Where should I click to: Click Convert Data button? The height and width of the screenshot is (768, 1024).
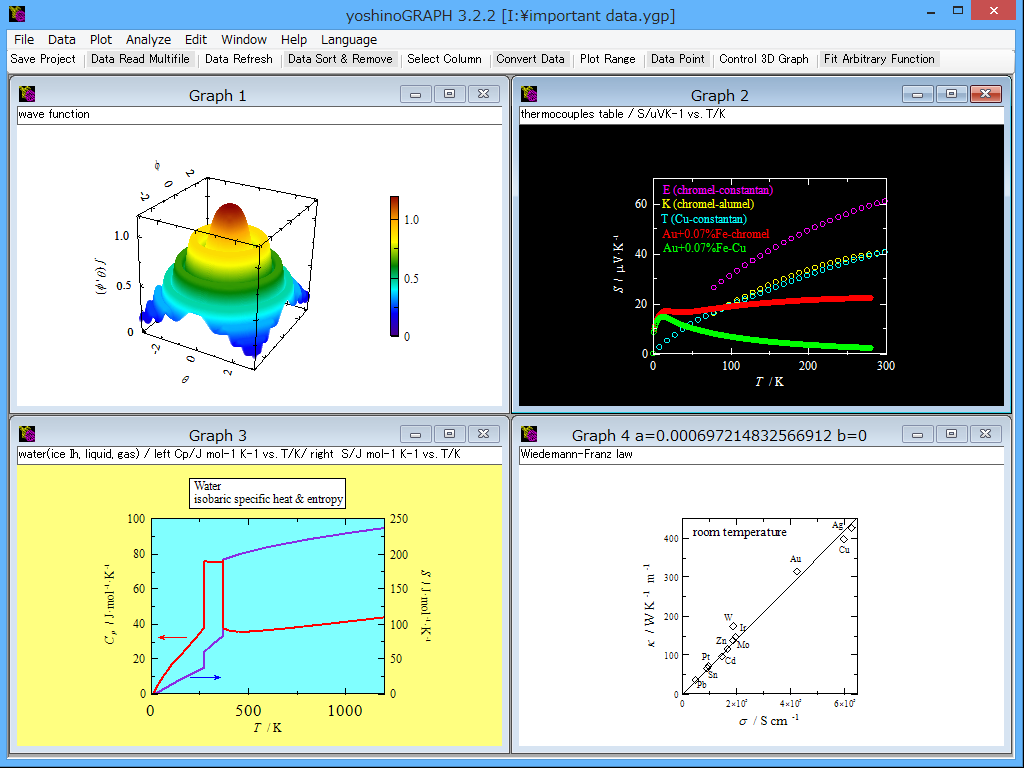[x=530, y=59]
